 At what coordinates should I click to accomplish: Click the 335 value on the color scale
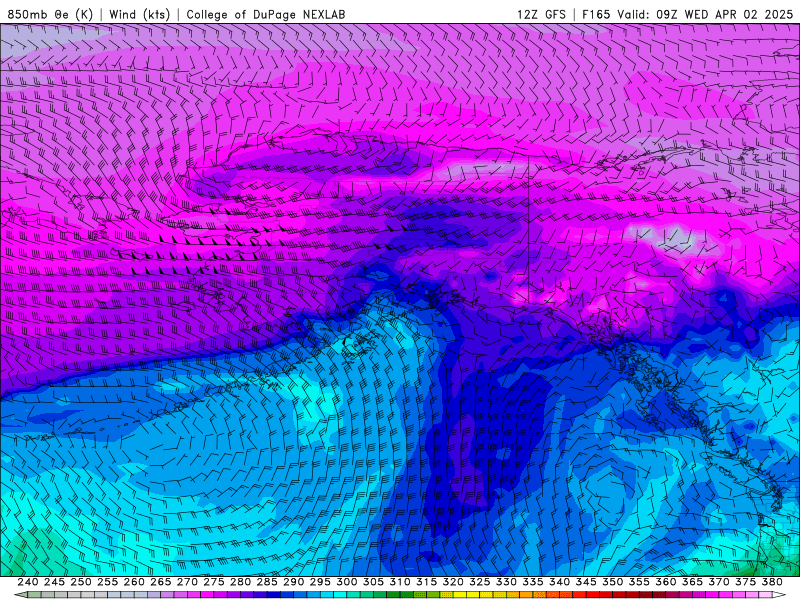(x=533, y=582)
